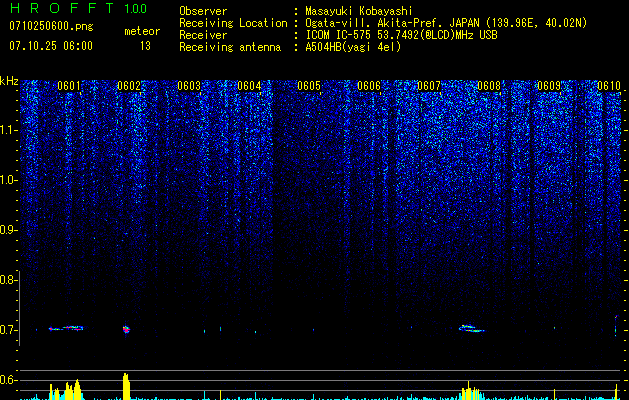Screen dimensions: 629x400
Task: Click the date stamp 07.10.25 06:00
Action: 51,46
